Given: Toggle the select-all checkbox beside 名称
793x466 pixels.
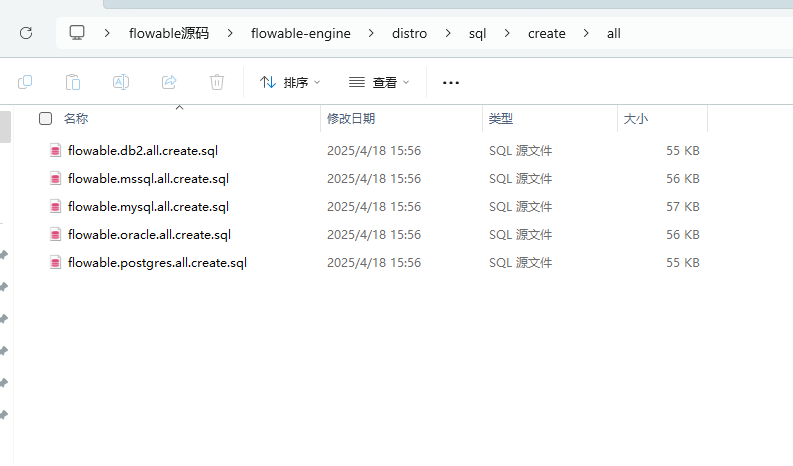Looking at the screenshot, I should [x=46, y=118].
